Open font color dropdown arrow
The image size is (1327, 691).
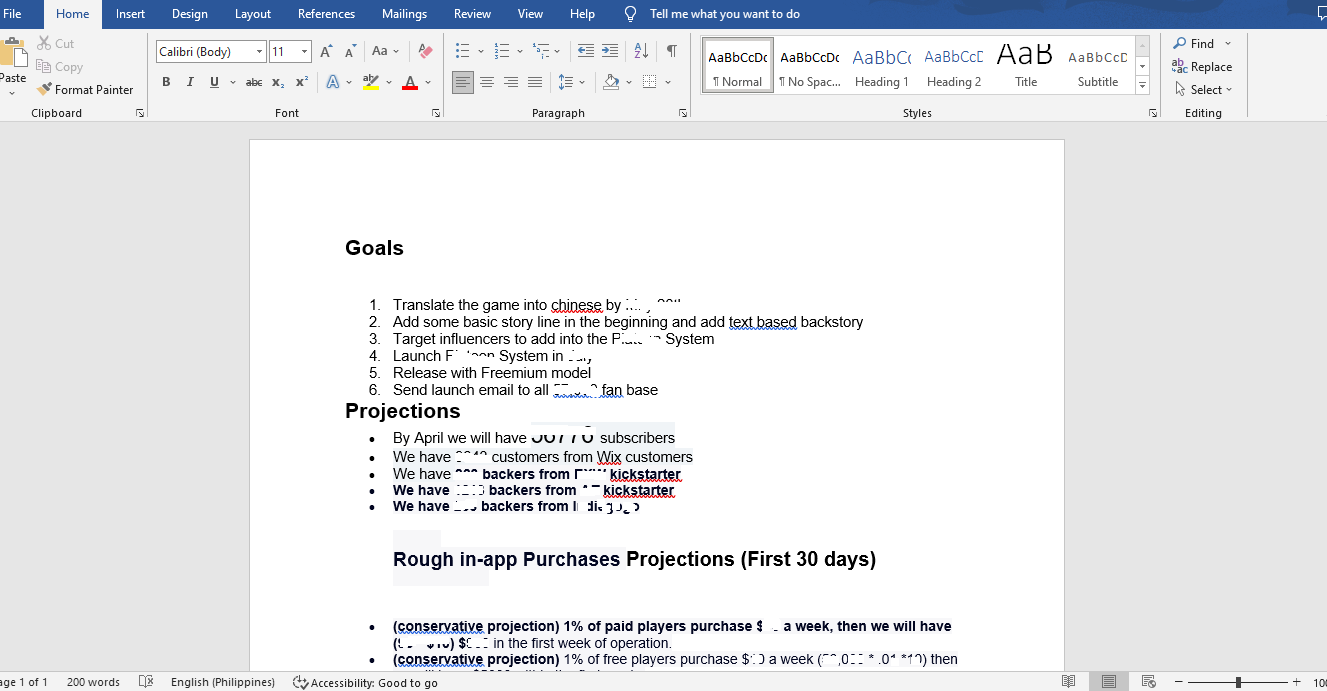(x=428, y=82)
